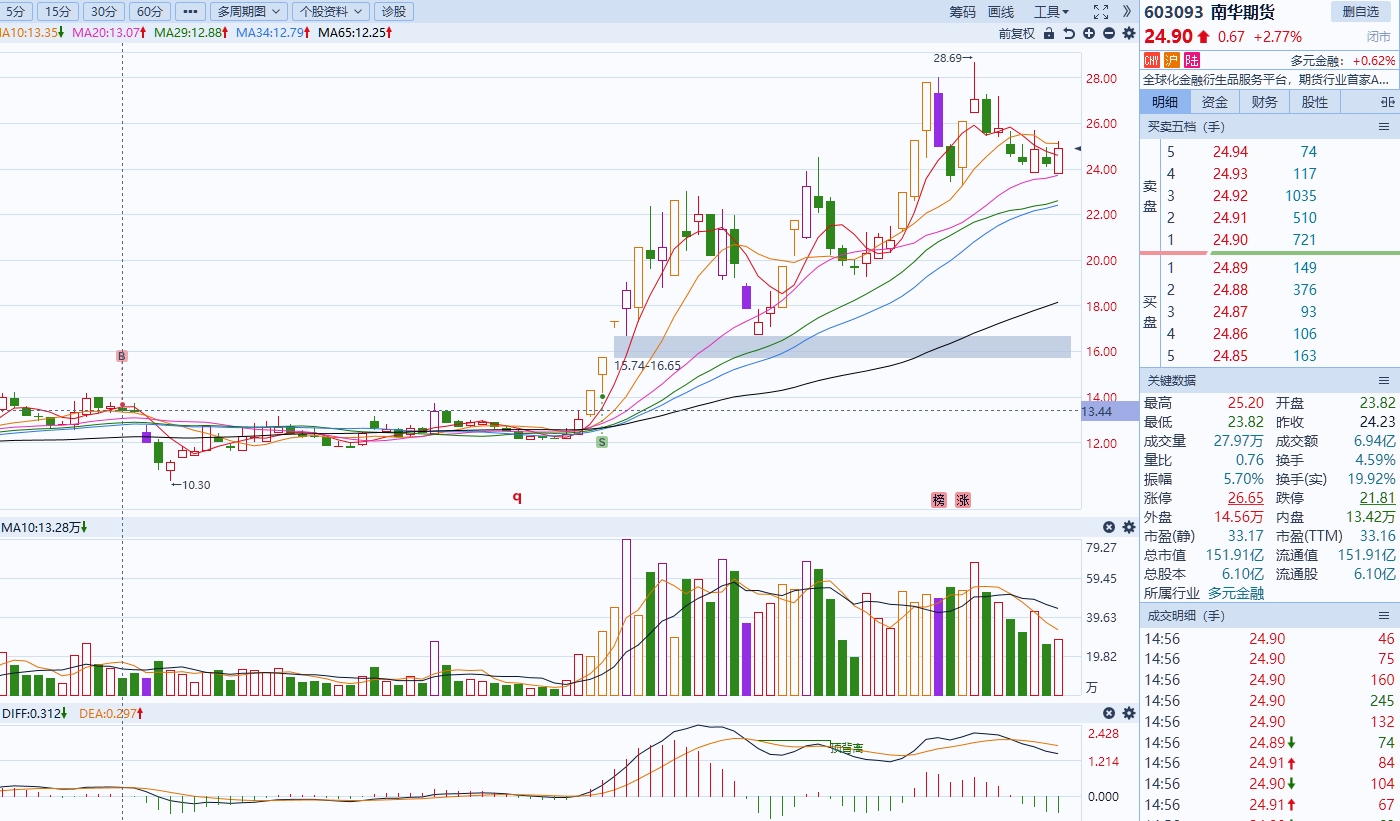Toggle 前复权 price adjustment

point(1016,33)
